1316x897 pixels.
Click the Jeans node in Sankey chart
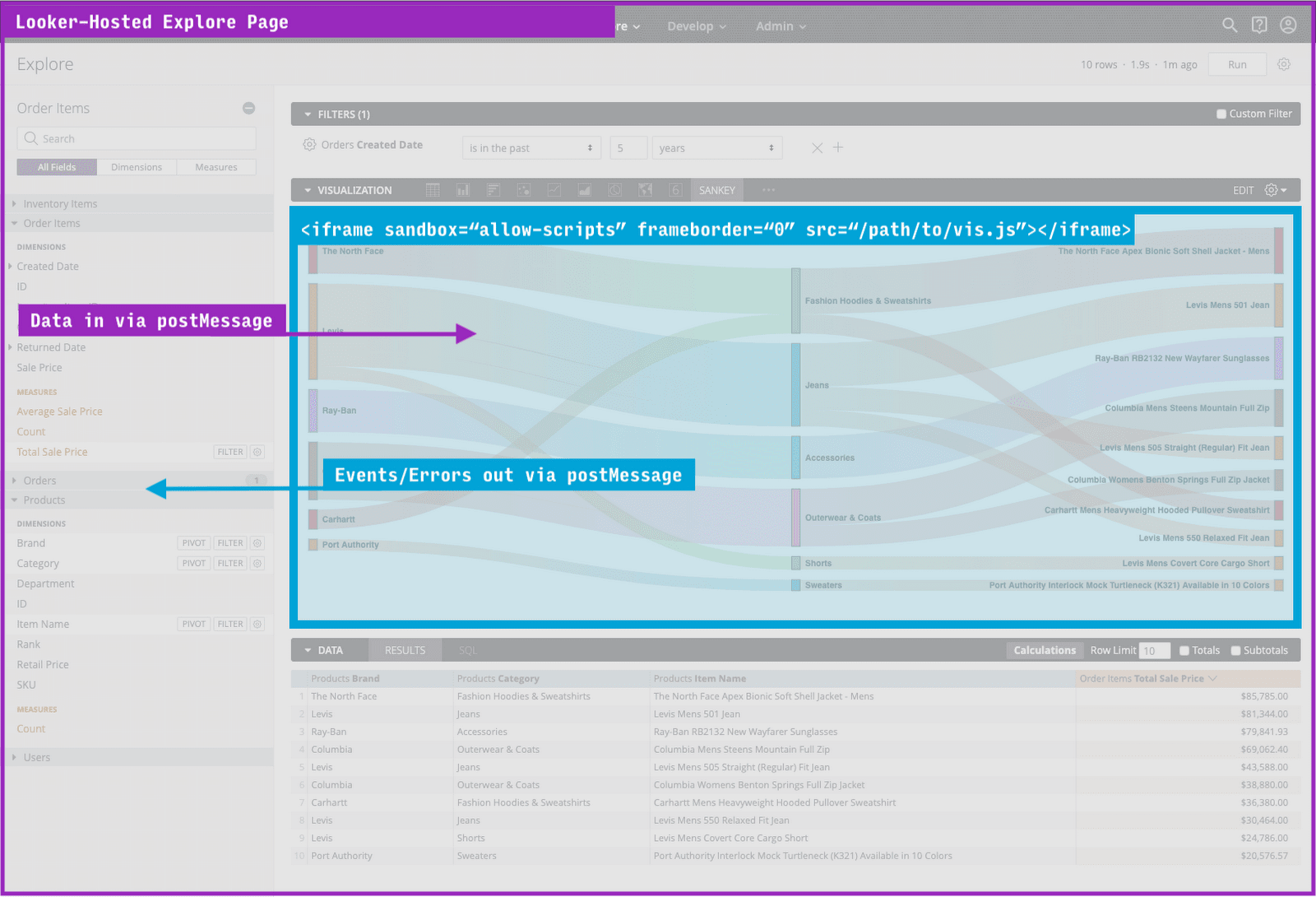click(x=795, y=384)
